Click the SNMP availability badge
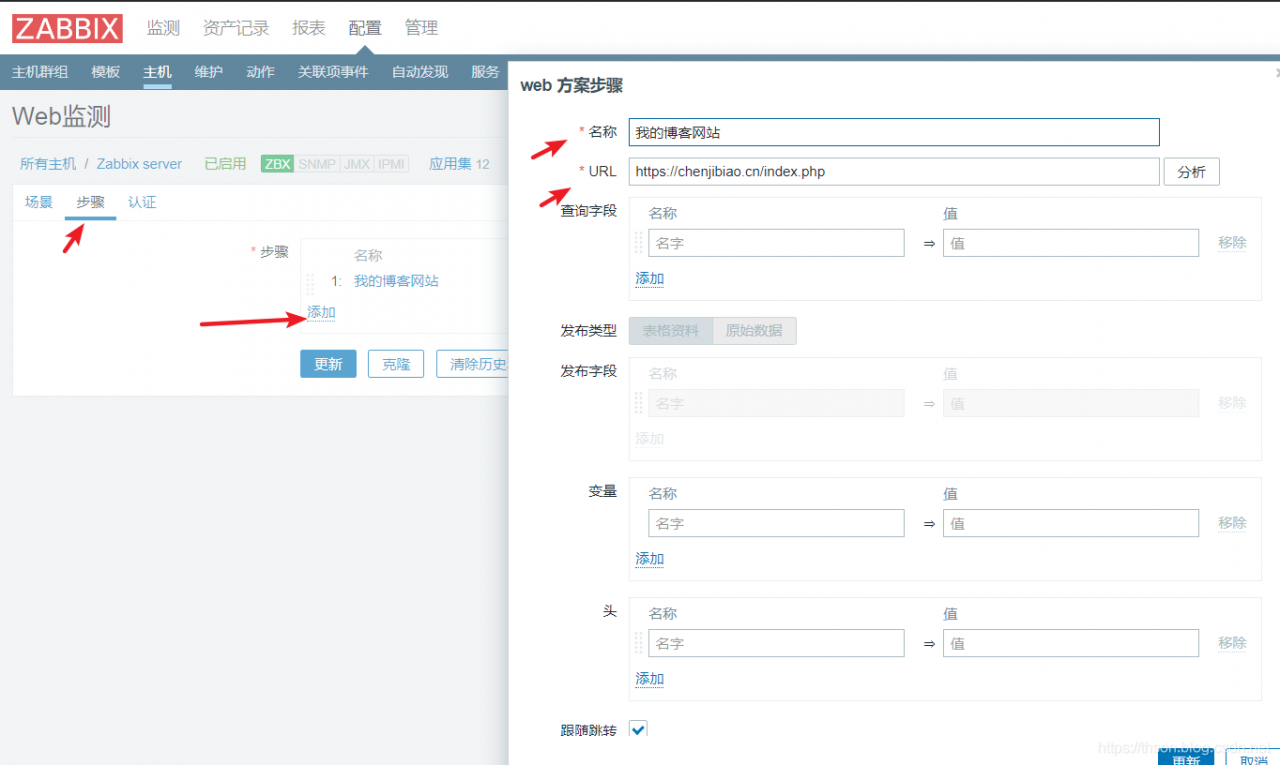Screen dimensions: 1280x765 [317, 164]
